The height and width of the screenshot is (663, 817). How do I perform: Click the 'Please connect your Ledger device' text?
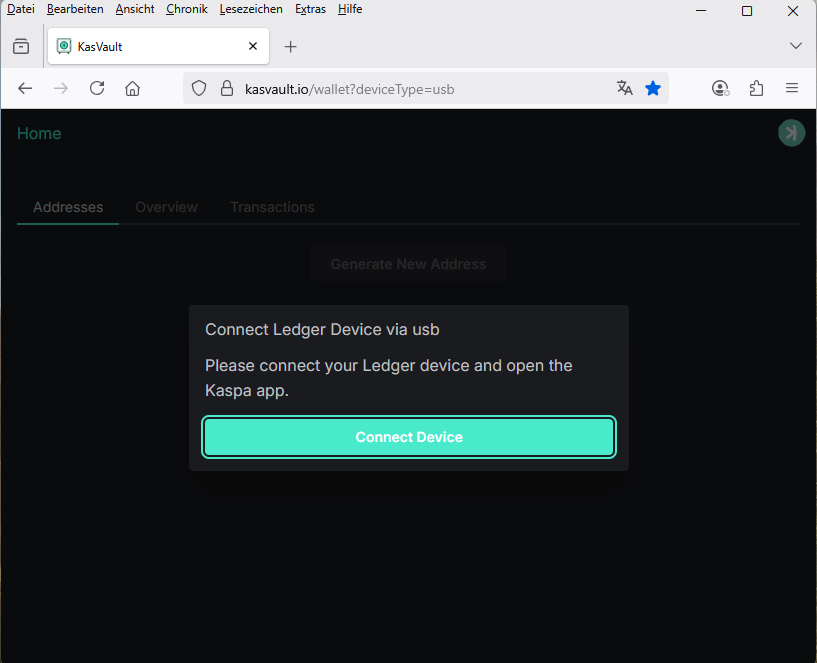388,378
